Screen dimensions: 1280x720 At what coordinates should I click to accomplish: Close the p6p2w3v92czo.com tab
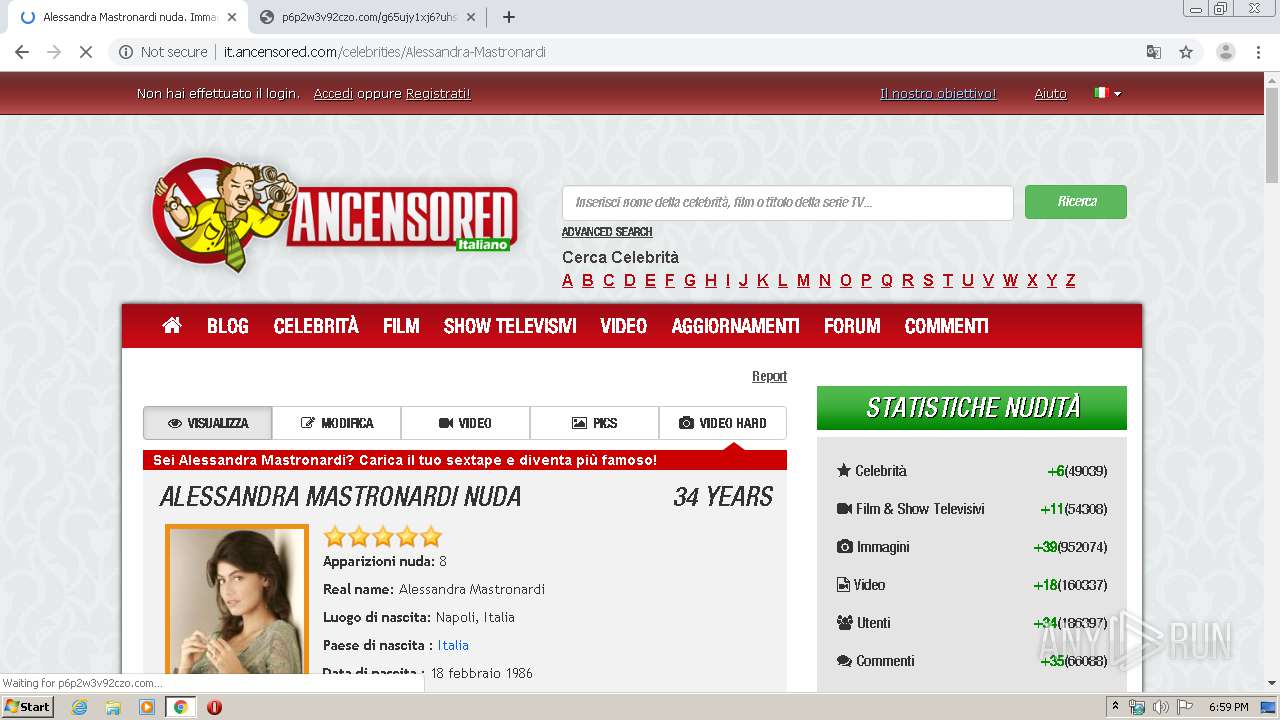tap(471, 17)
